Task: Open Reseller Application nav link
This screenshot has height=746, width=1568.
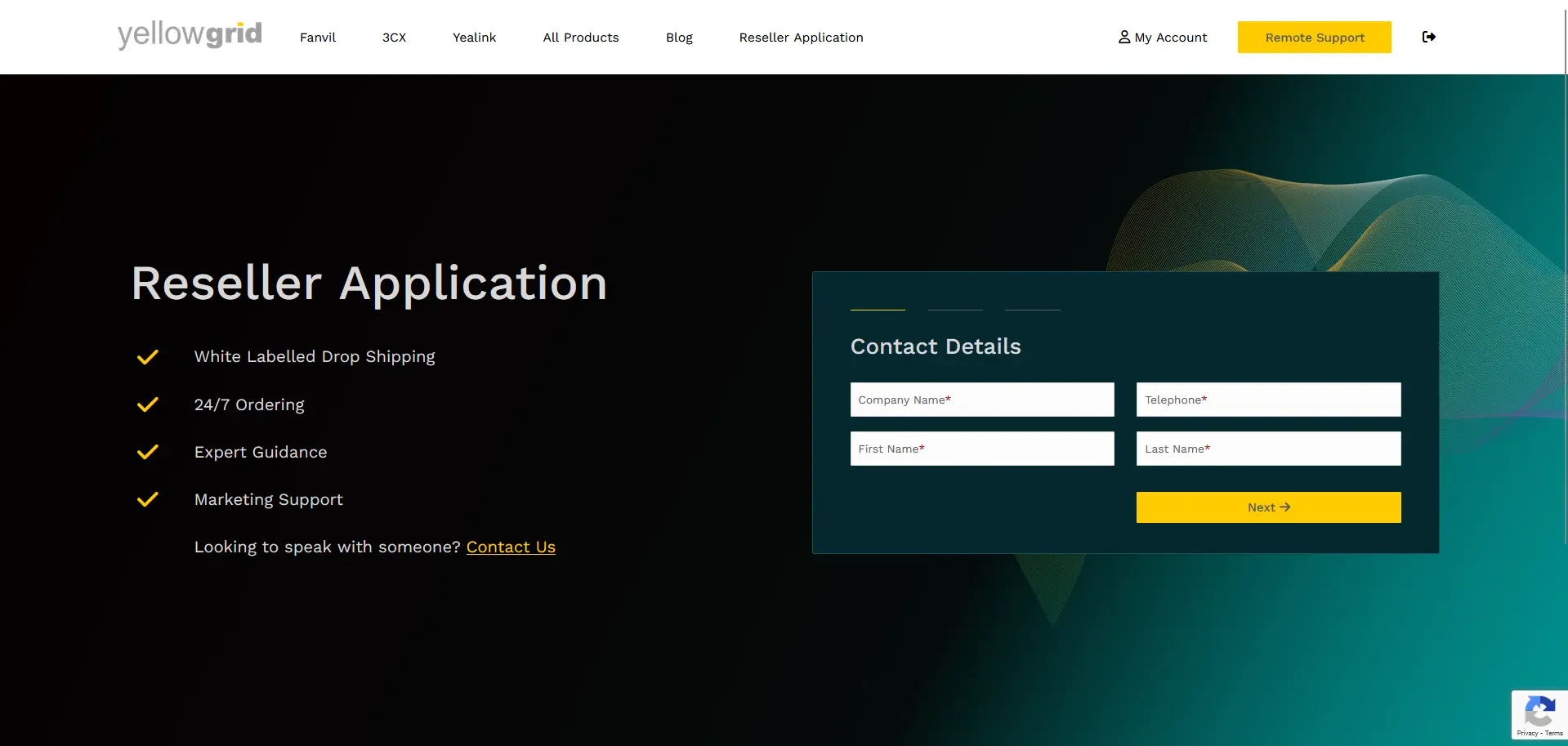Action: [801, 38]
